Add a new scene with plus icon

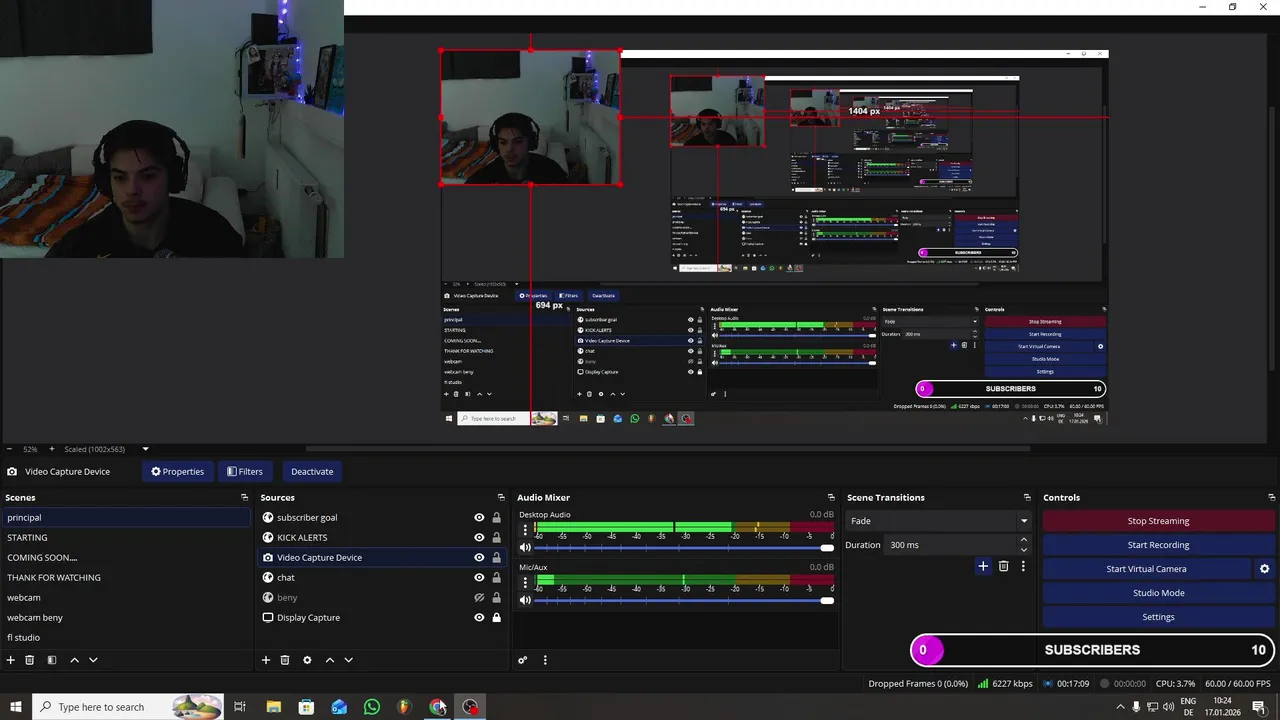click(11, 660)
